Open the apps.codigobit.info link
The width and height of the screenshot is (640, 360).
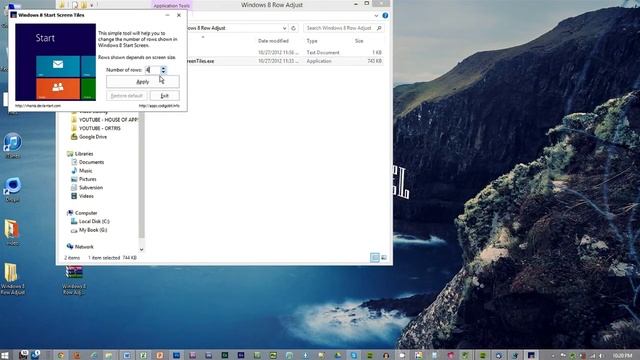(x=159, y=106)
